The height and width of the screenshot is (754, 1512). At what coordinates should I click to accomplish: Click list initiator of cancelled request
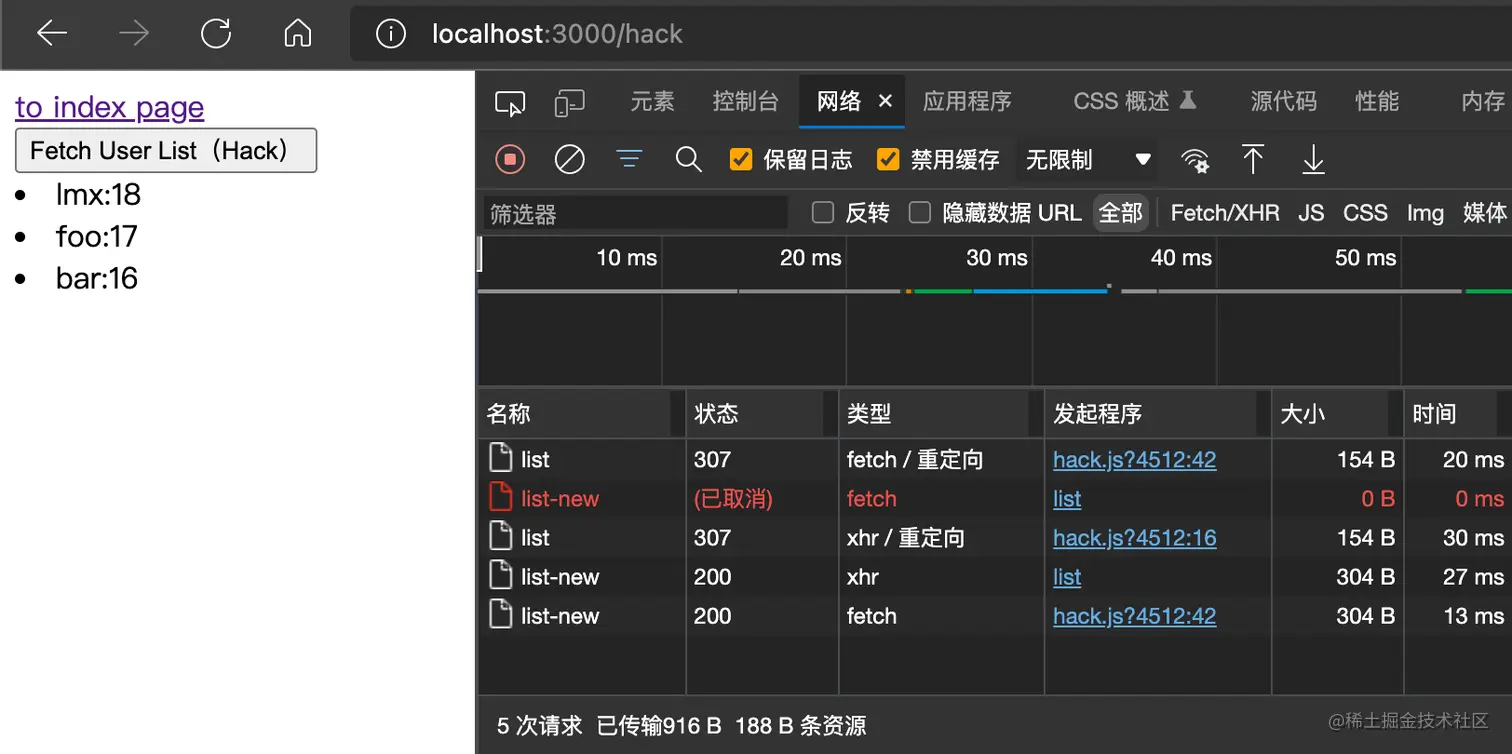coord(1067,499)
